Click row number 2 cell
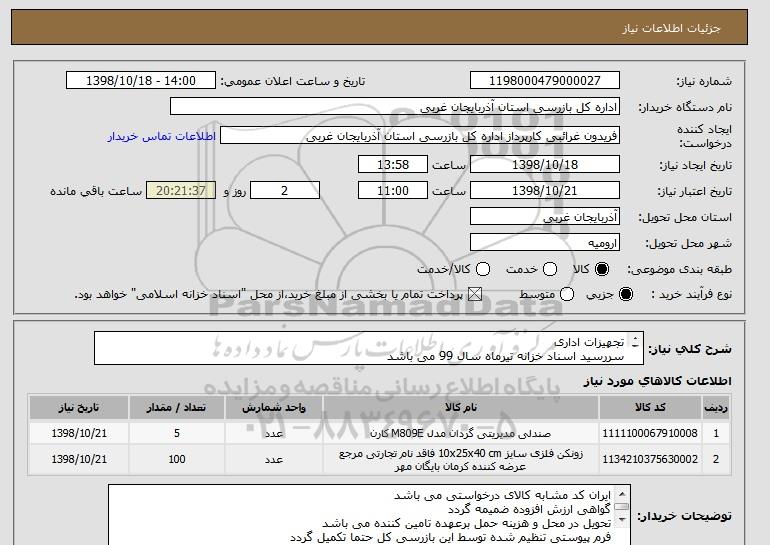Image resolution: width=770 pixels, height=545 pixels. [x=716, y=459]
